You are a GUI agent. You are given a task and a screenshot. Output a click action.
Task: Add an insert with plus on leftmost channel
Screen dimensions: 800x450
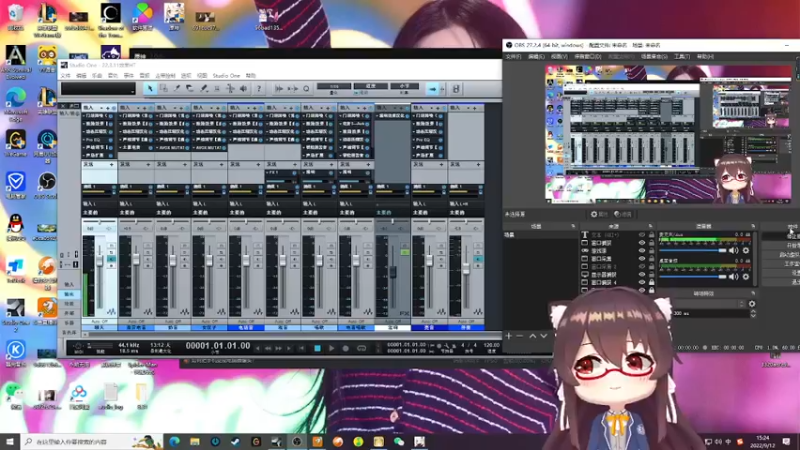click(108, 108)
